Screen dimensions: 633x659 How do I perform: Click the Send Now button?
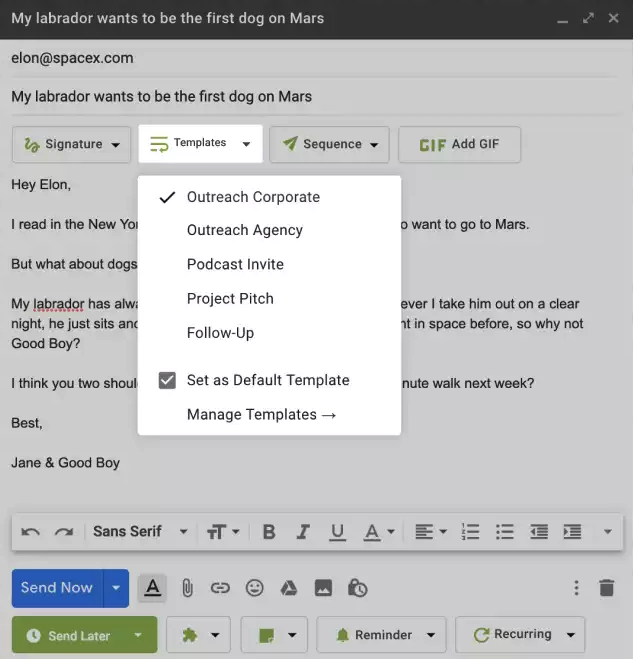click(x=57, y=588)
